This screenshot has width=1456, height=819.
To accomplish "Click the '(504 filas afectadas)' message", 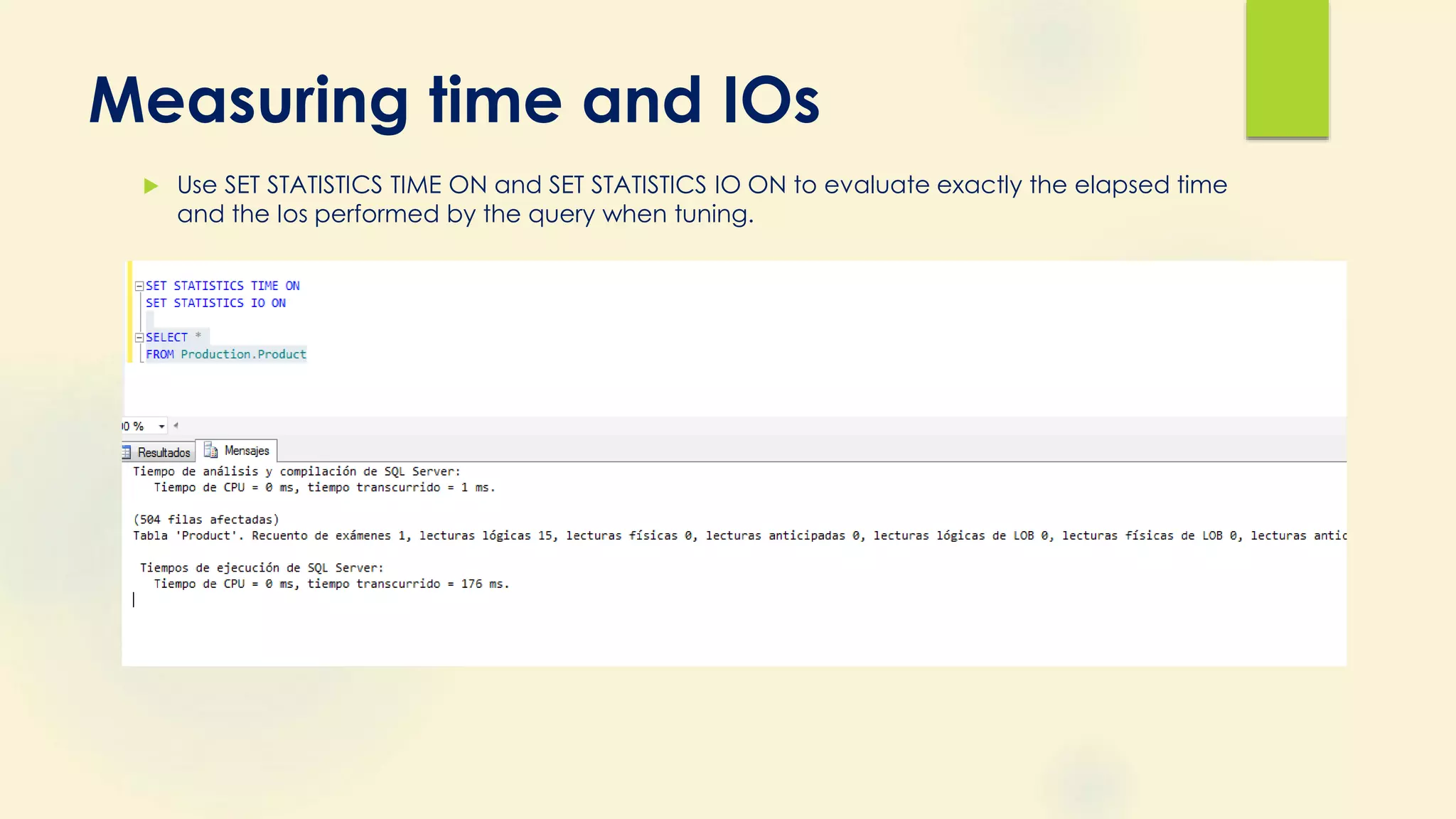I will [206, 520].
